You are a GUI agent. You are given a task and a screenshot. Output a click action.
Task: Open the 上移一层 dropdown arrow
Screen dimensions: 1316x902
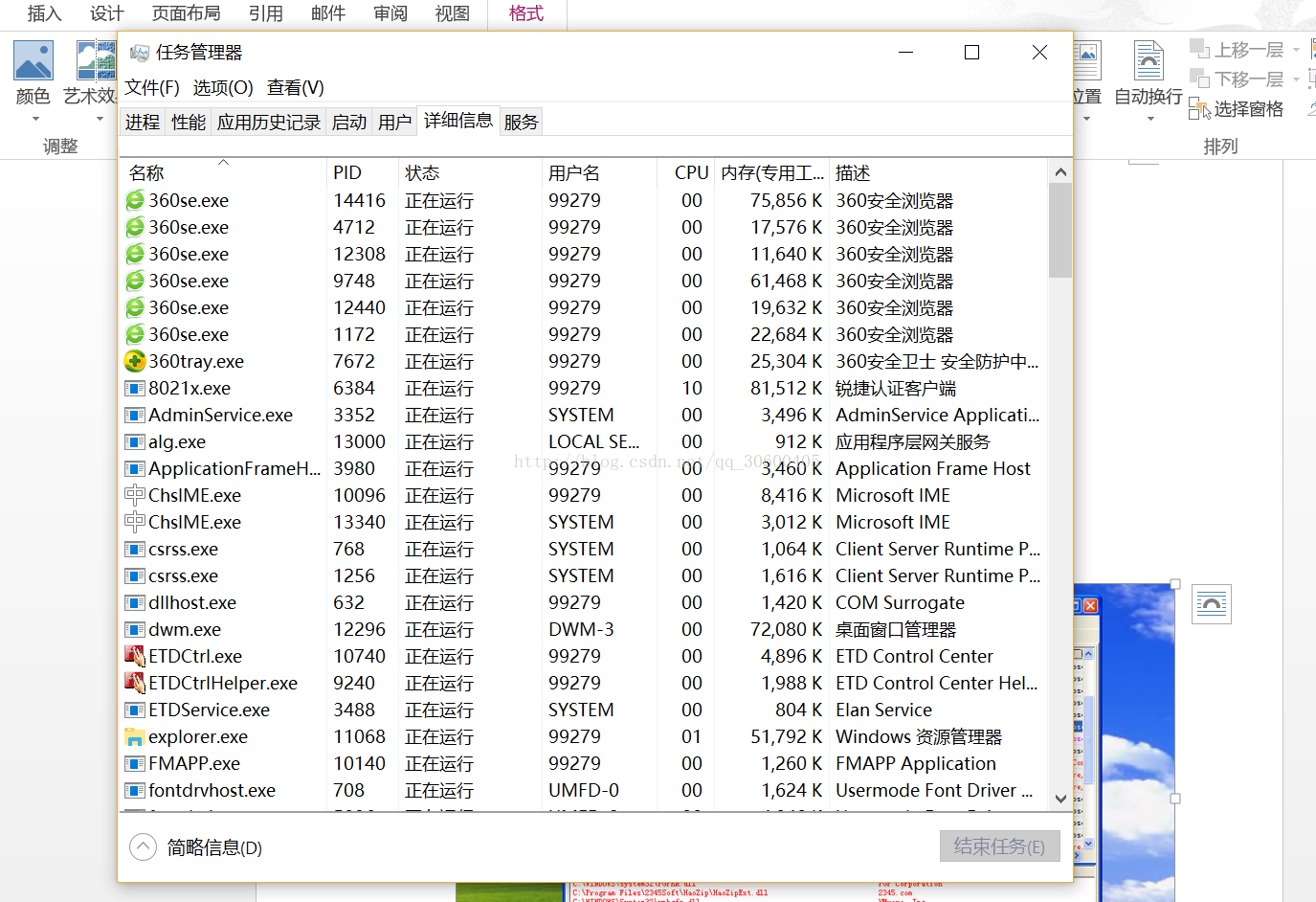1296,50
